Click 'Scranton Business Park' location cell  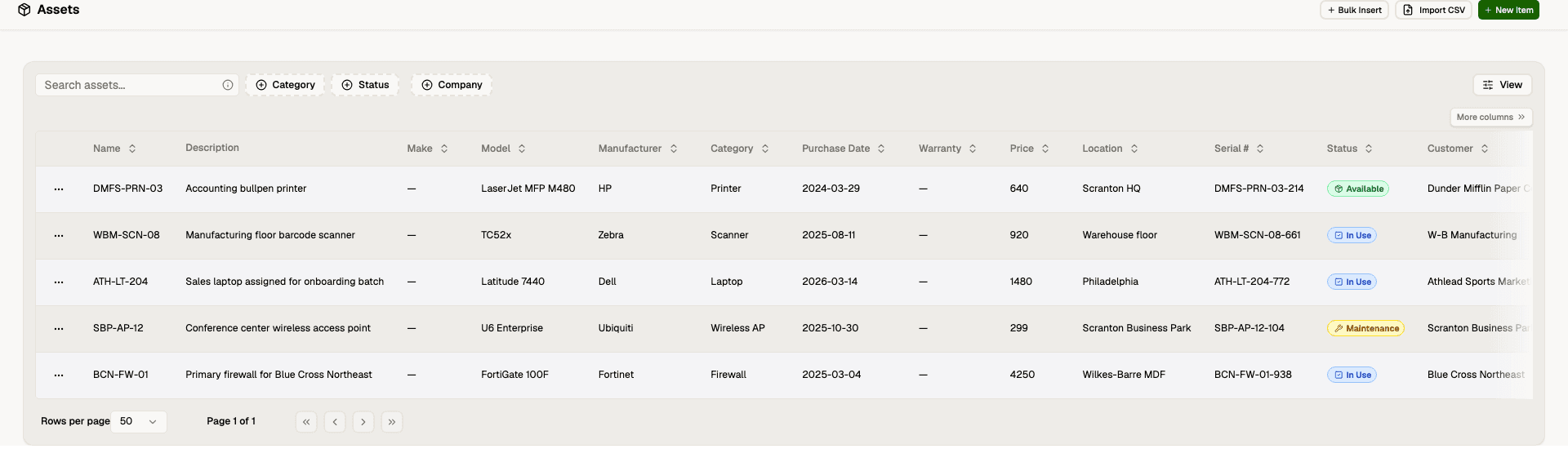[1137, 328]
